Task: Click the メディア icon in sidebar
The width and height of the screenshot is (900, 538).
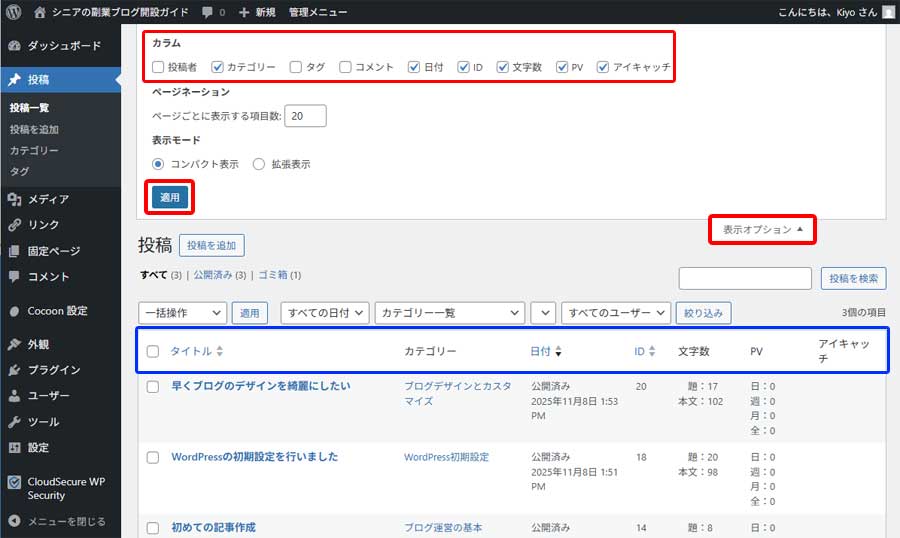Action: point(14,199)
